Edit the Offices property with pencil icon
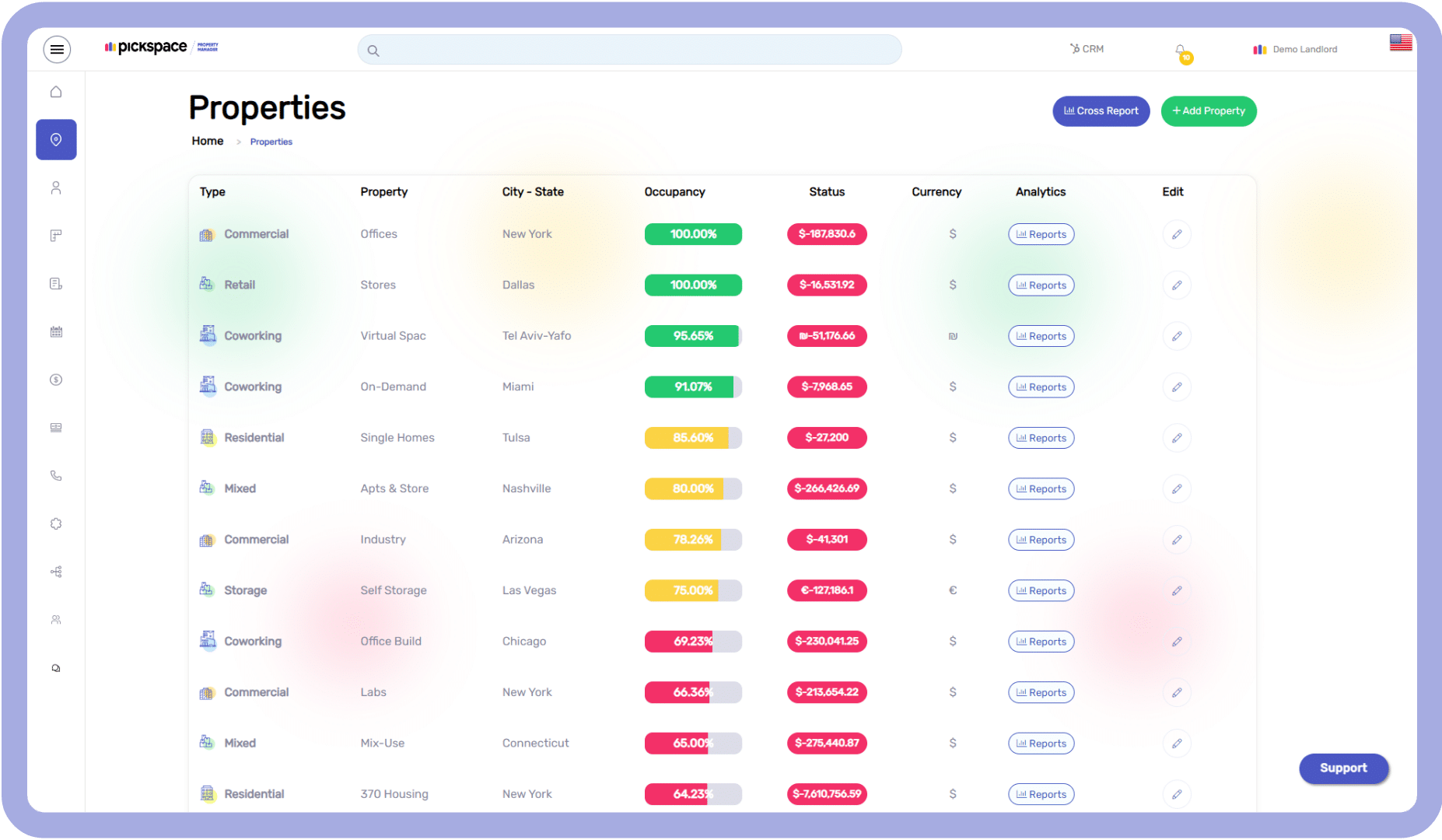The image size is (1442, 840). pos(1176,234)
